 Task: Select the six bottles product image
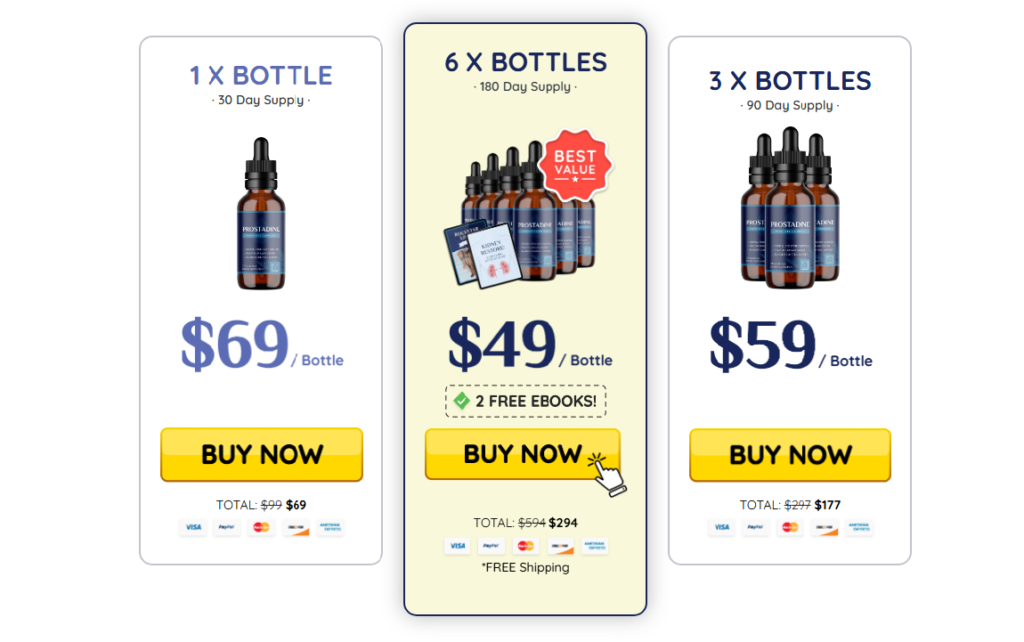pos(529,212)
